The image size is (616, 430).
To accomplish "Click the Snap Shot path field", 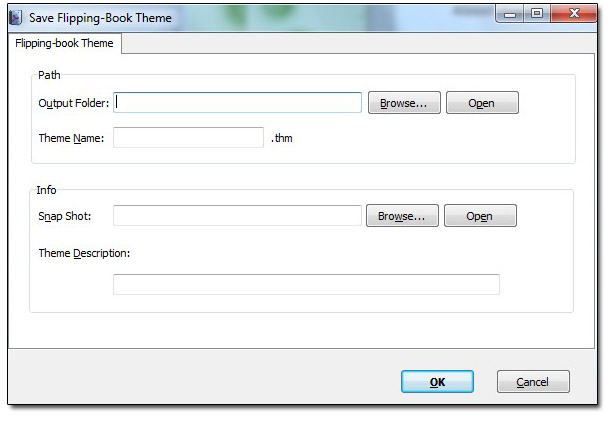I will tap(237, 215).
